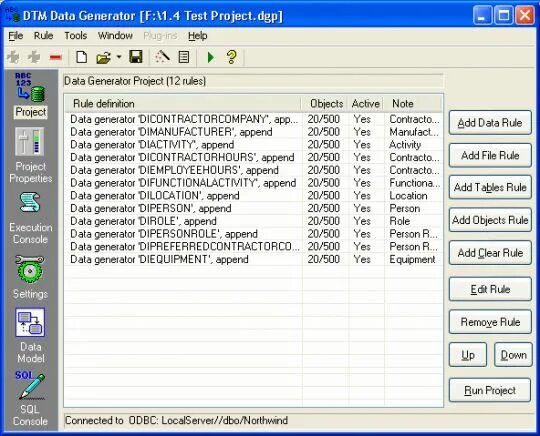The height and width of the screenshot is (436, 540).
Task: Close the DTM Data Generator window
Action: click(x=525, y=15)
